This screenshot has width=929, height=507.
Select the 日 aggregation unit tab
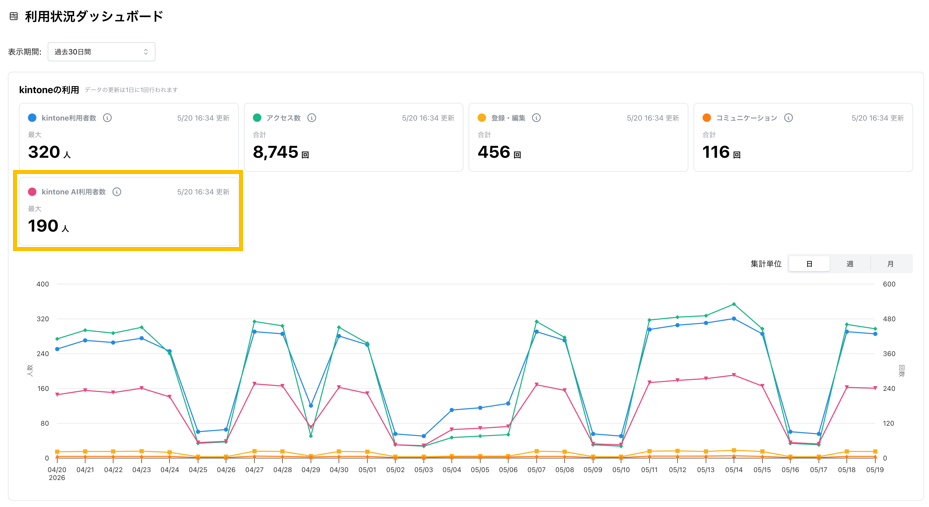809,264
